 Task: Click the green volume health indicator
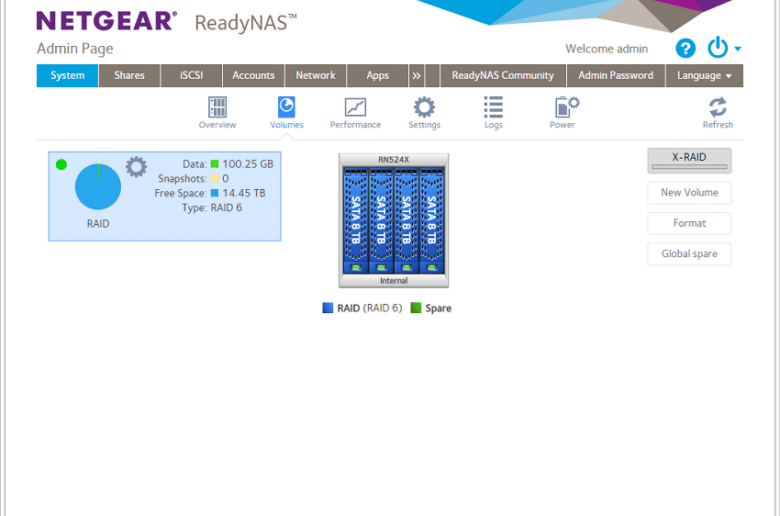tap(61, 165)
